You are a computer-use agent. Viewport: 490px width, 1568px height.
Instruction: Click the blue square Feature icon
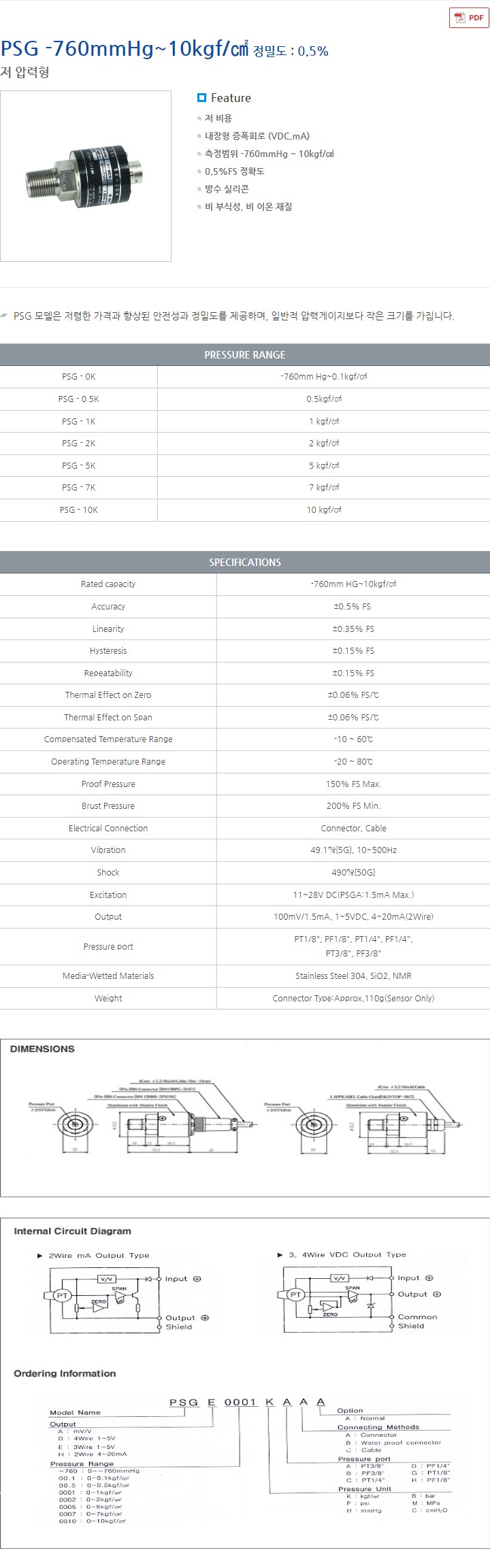coord(201,98)
